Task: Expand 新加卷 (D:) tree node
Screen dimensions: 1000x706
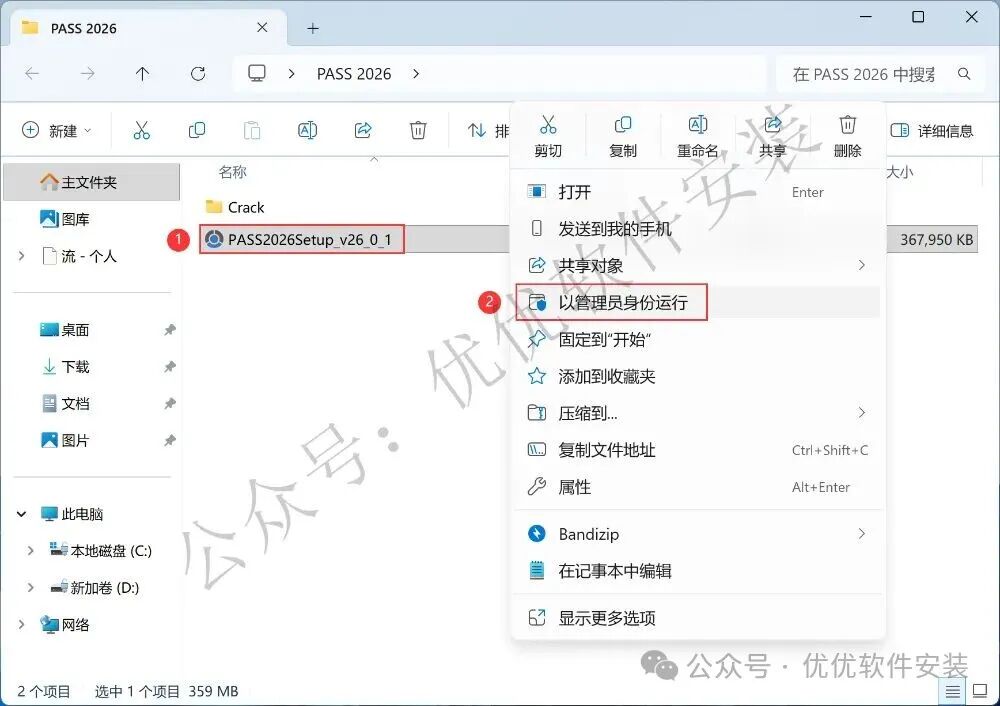Action: click(30, 587)
